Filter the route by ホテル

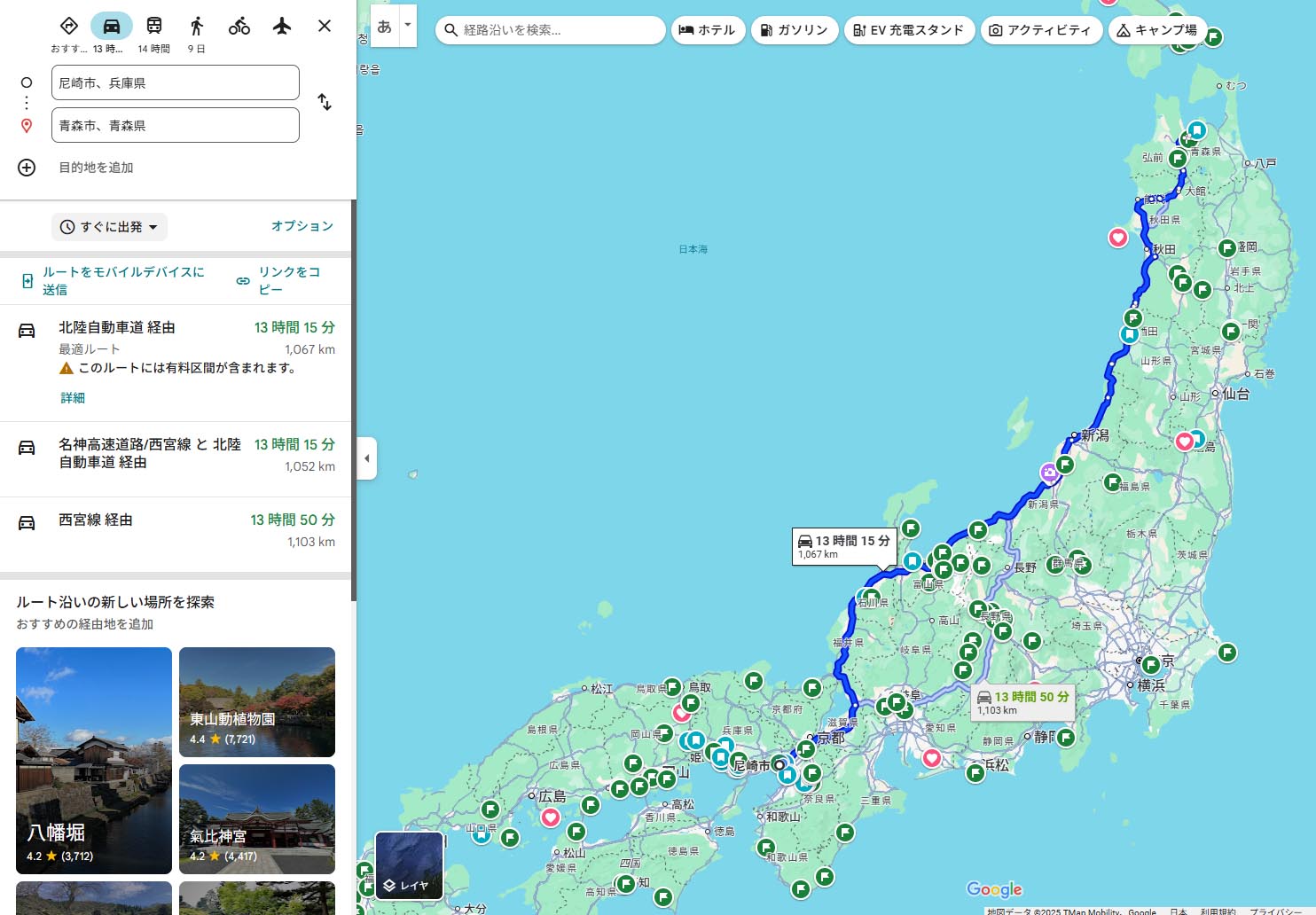pyautogui.click(x=708, y=30)
